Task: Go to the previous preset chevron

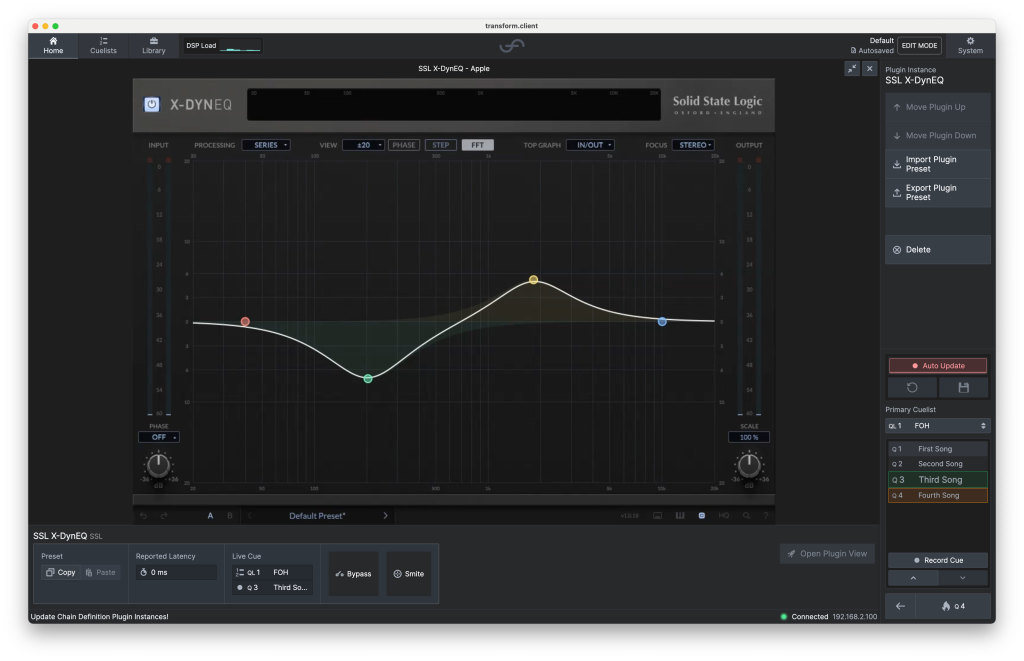Action: coord(249,516)
